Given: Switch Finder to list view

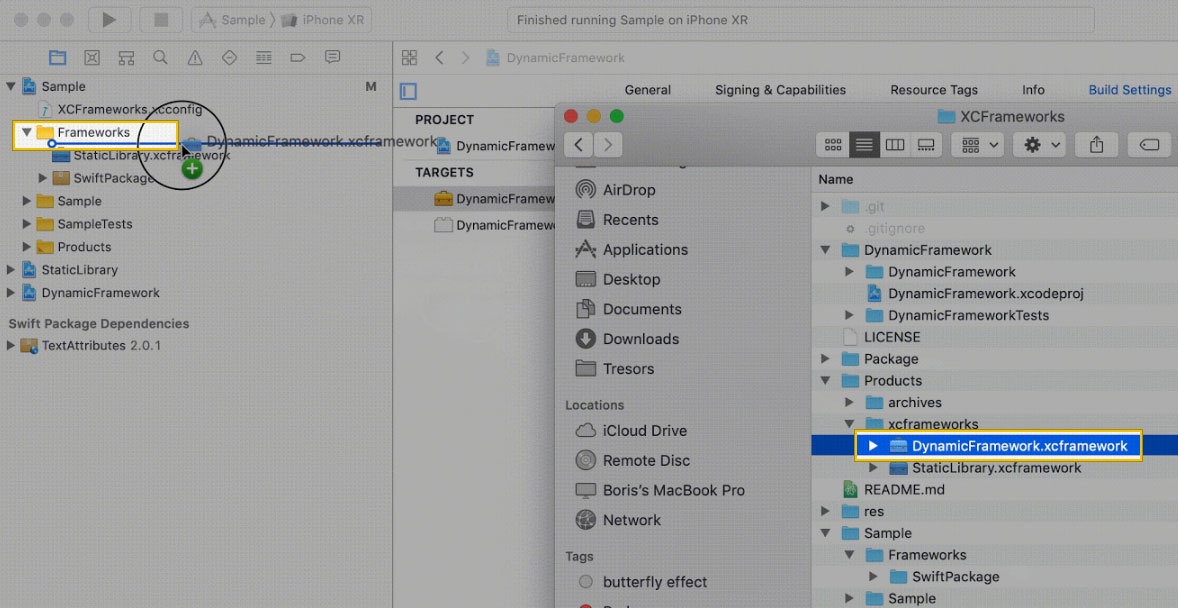Looking at the screenshot, I should pos(864,145).
